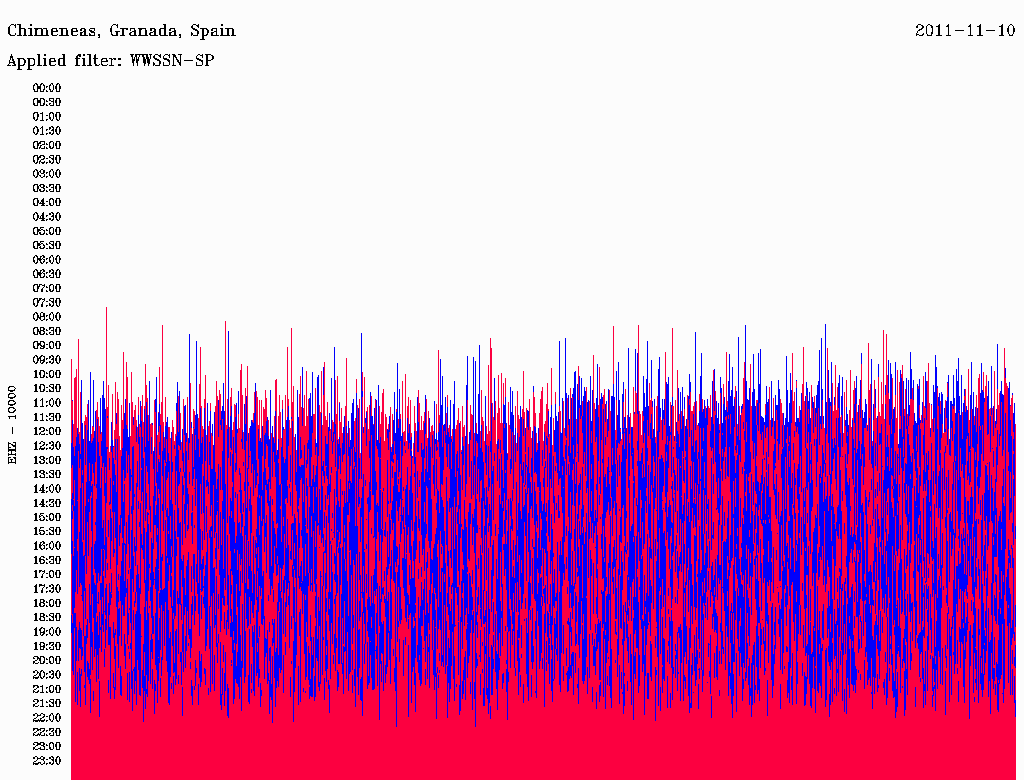Click the 14:30 time label
This screenshot has width=1024, height=780.
click(x=47, y=503)
